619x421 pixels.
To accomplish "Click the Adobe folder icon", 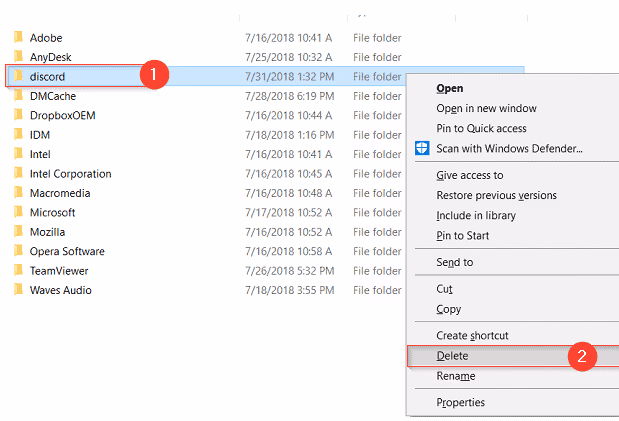I will pyautogui.click(x=18, y=37).
